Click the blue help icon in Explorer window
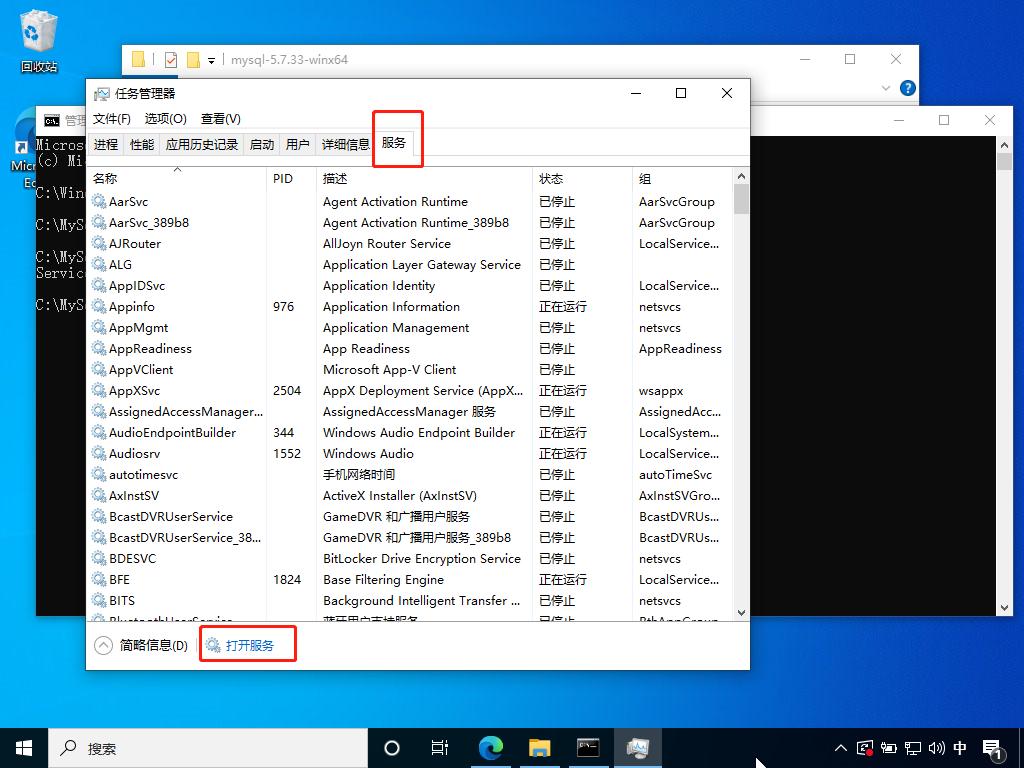 pos(907,88)
